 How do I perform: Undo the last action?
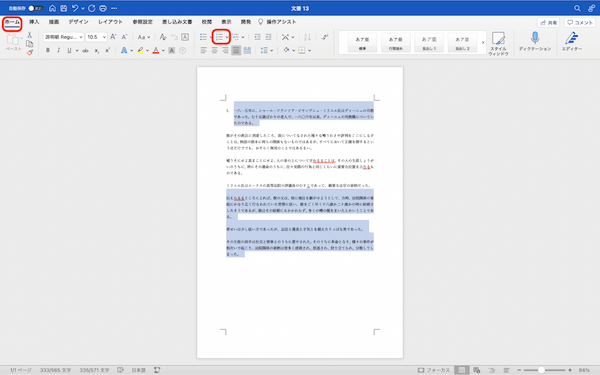75,8
